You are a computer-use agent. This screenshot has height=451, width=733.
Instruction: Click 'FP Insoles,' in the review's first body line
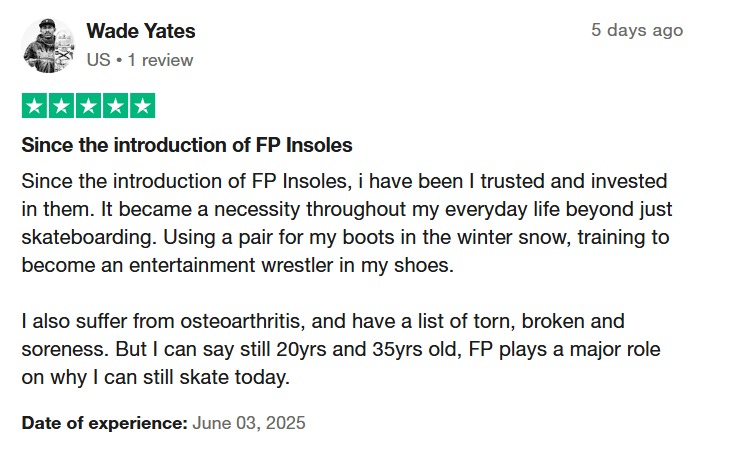(302, 181)
